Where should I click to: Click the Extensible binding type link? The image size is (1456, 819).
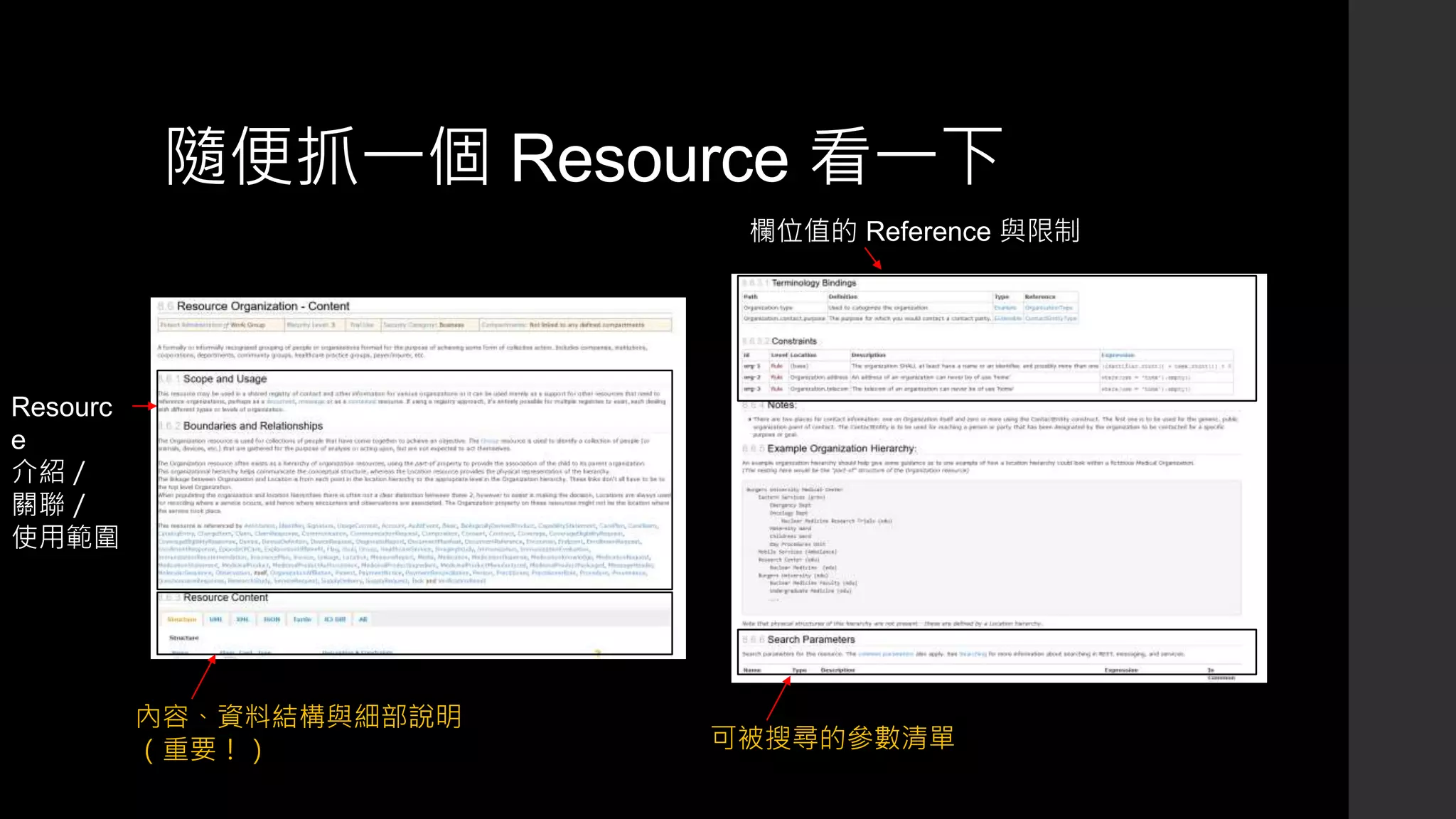1007,318
